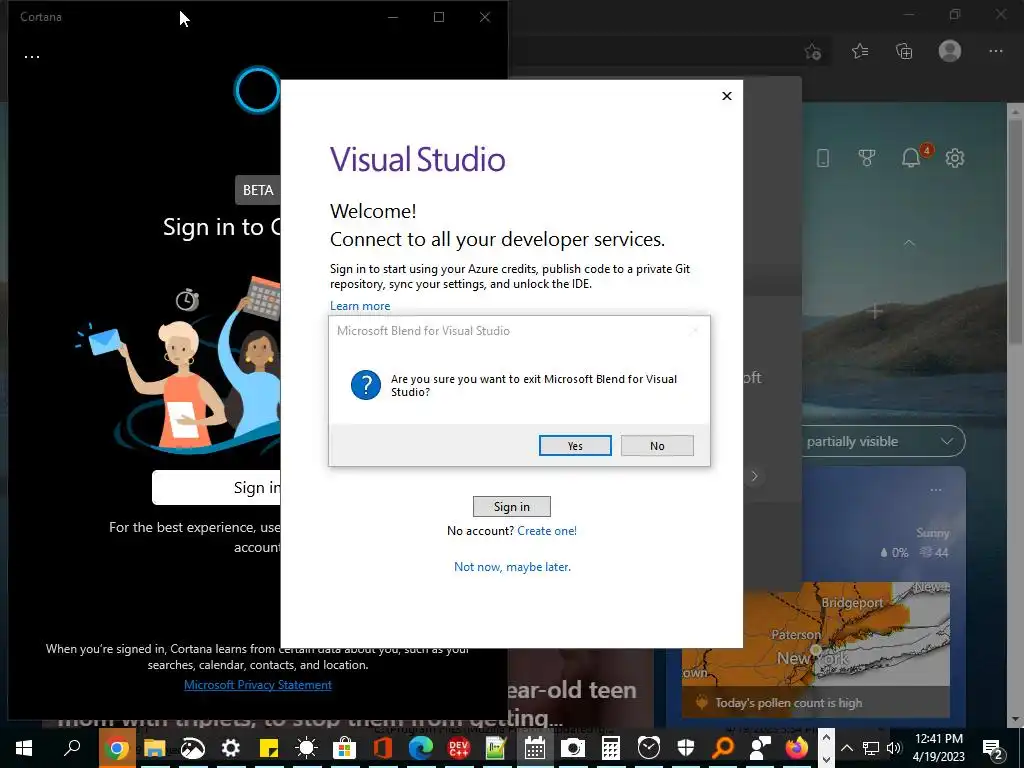Open Settings gear in taskbar
This screenshot has height=768, width=1024.
[231, 748]
